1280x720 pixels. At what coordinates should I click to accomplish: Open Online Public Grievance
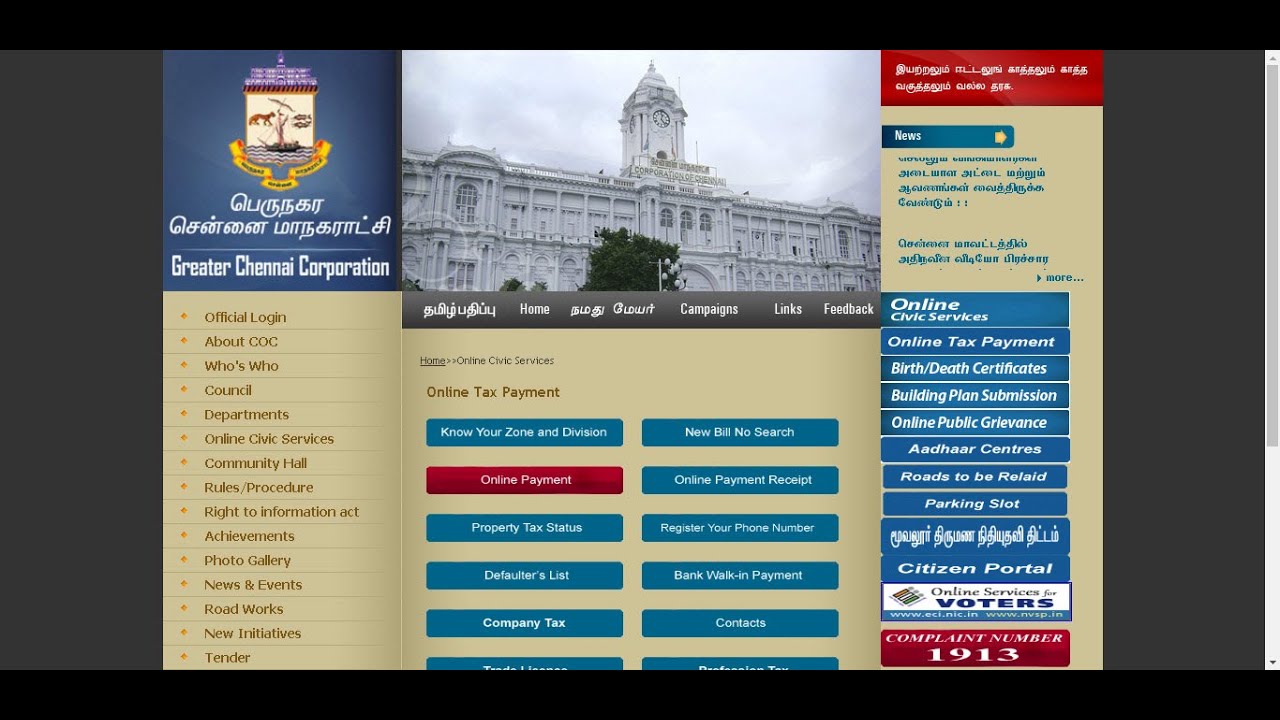click(975, 422)
